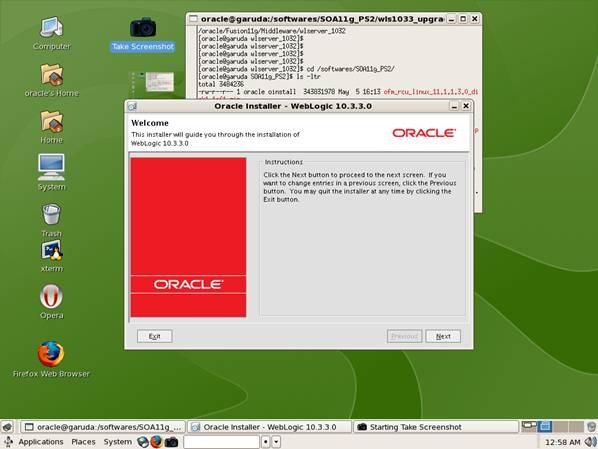Click the thumbnail image on the desktop
This screenshot has width=598, height=449.
[159, 82]
